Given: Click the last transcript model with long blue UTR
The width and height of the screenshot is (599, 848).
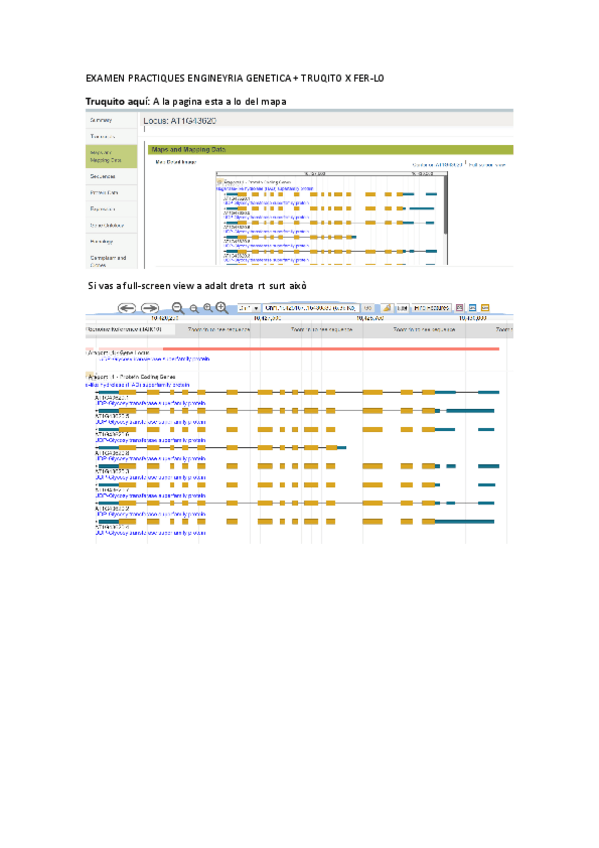Looking at the screenshot, I should [x=295, y=521].
